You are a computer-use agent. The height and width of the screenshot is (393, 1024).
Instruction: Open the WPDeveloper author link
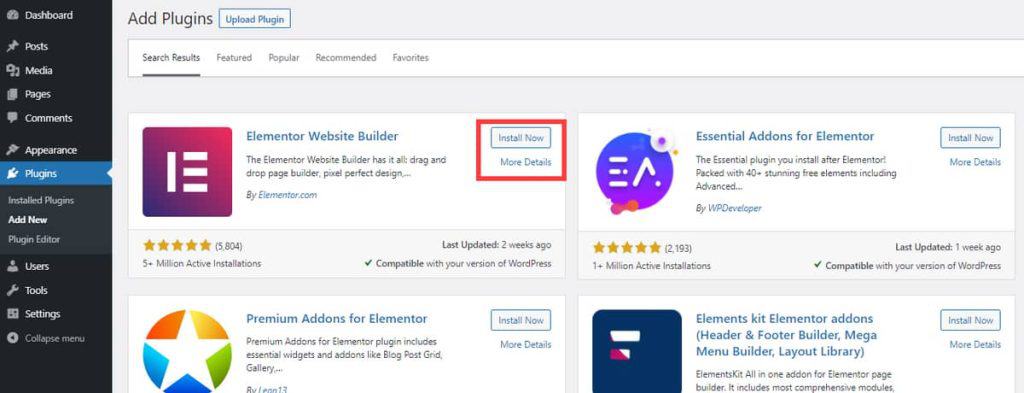(735, 208)
